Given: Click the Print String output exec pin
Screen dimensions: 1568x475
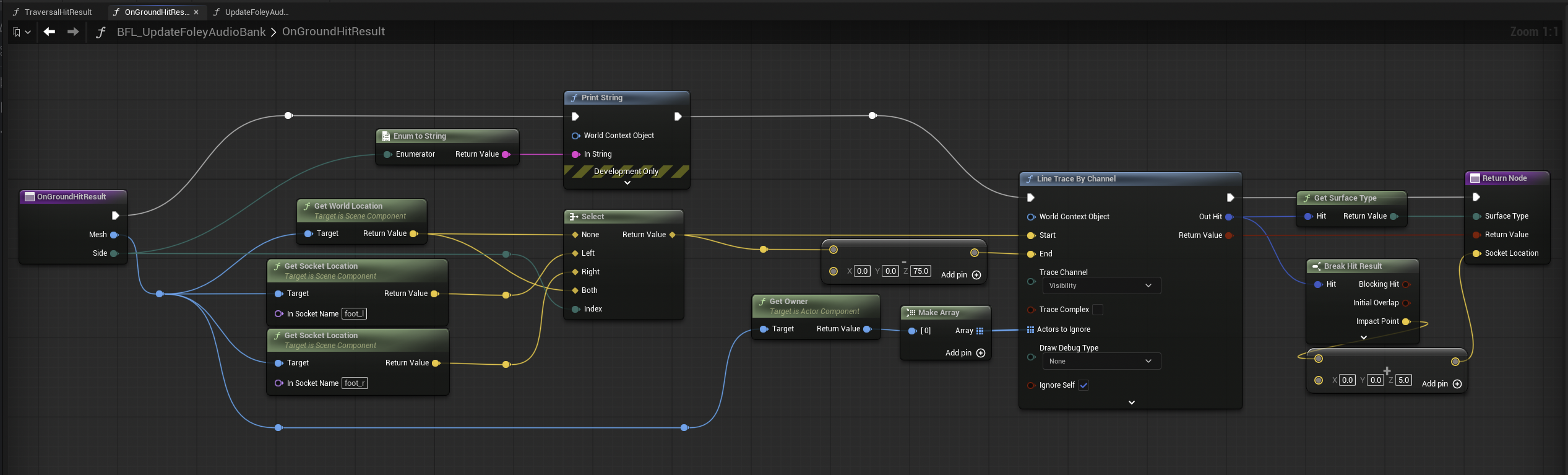Looking at the screenshot, I should pos(678,116).
